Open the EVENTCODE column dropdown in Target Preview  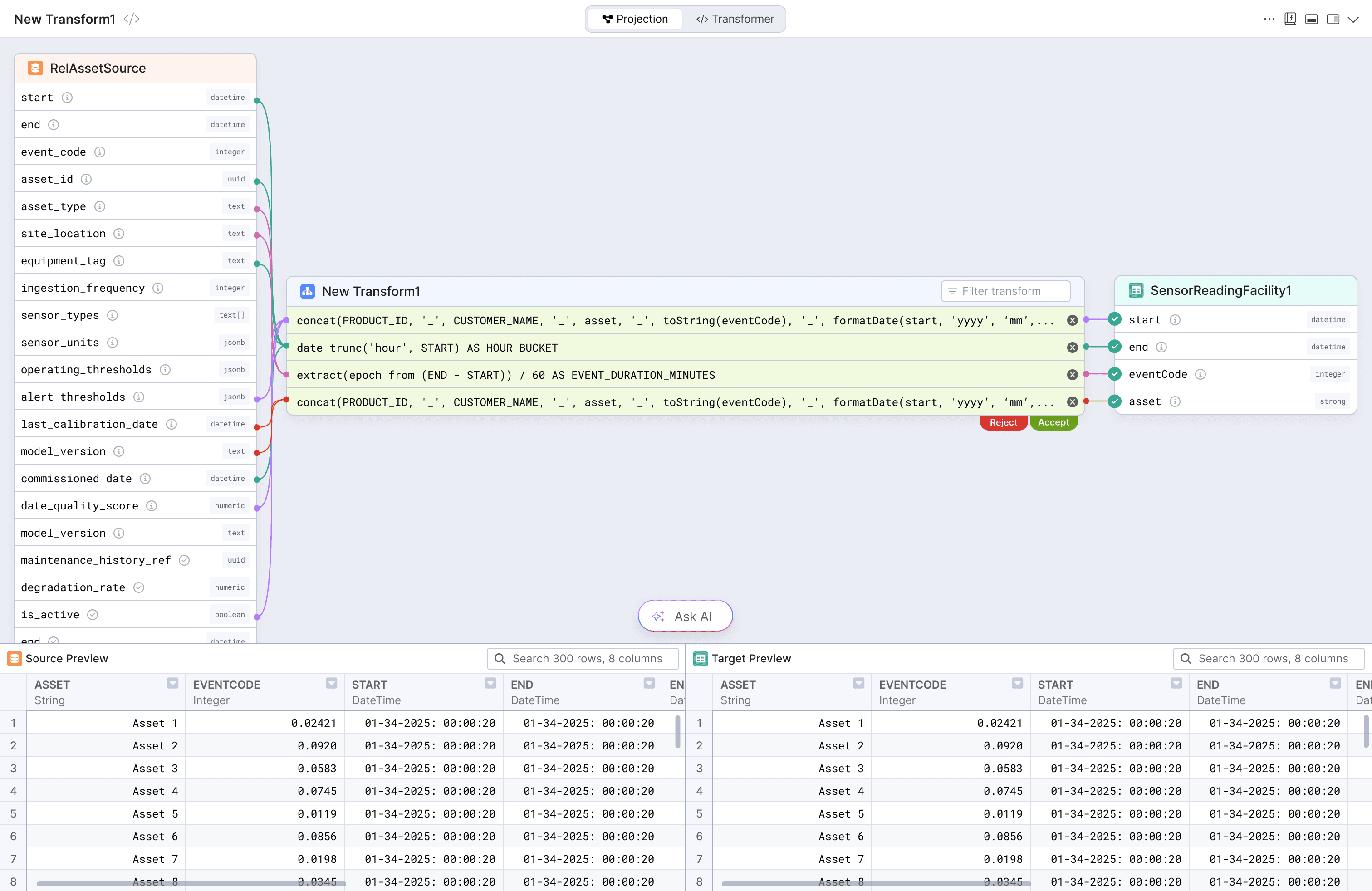click(x=1017, y=684)
